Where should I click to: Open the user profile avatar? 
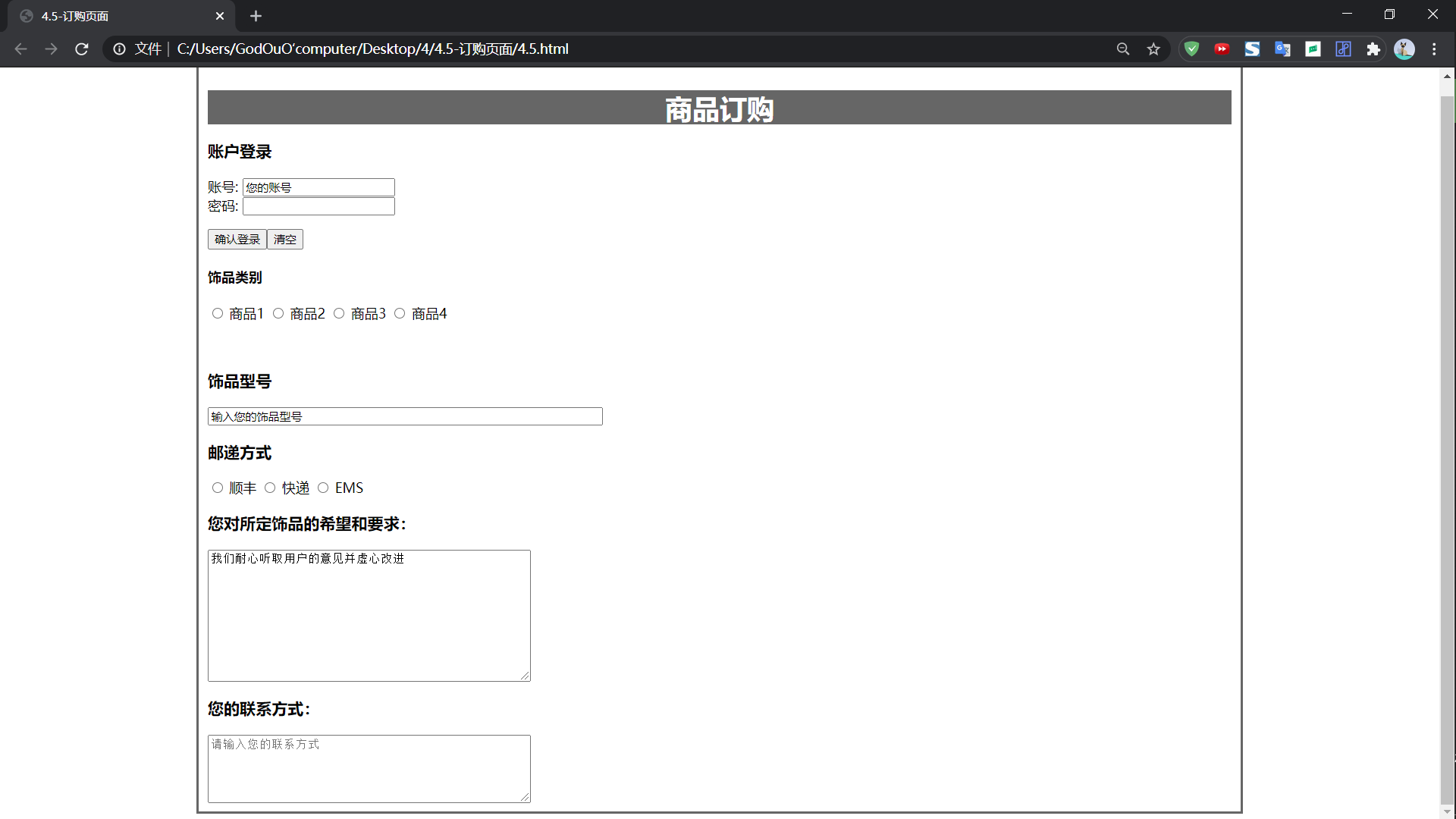[x=1404, y=49]
